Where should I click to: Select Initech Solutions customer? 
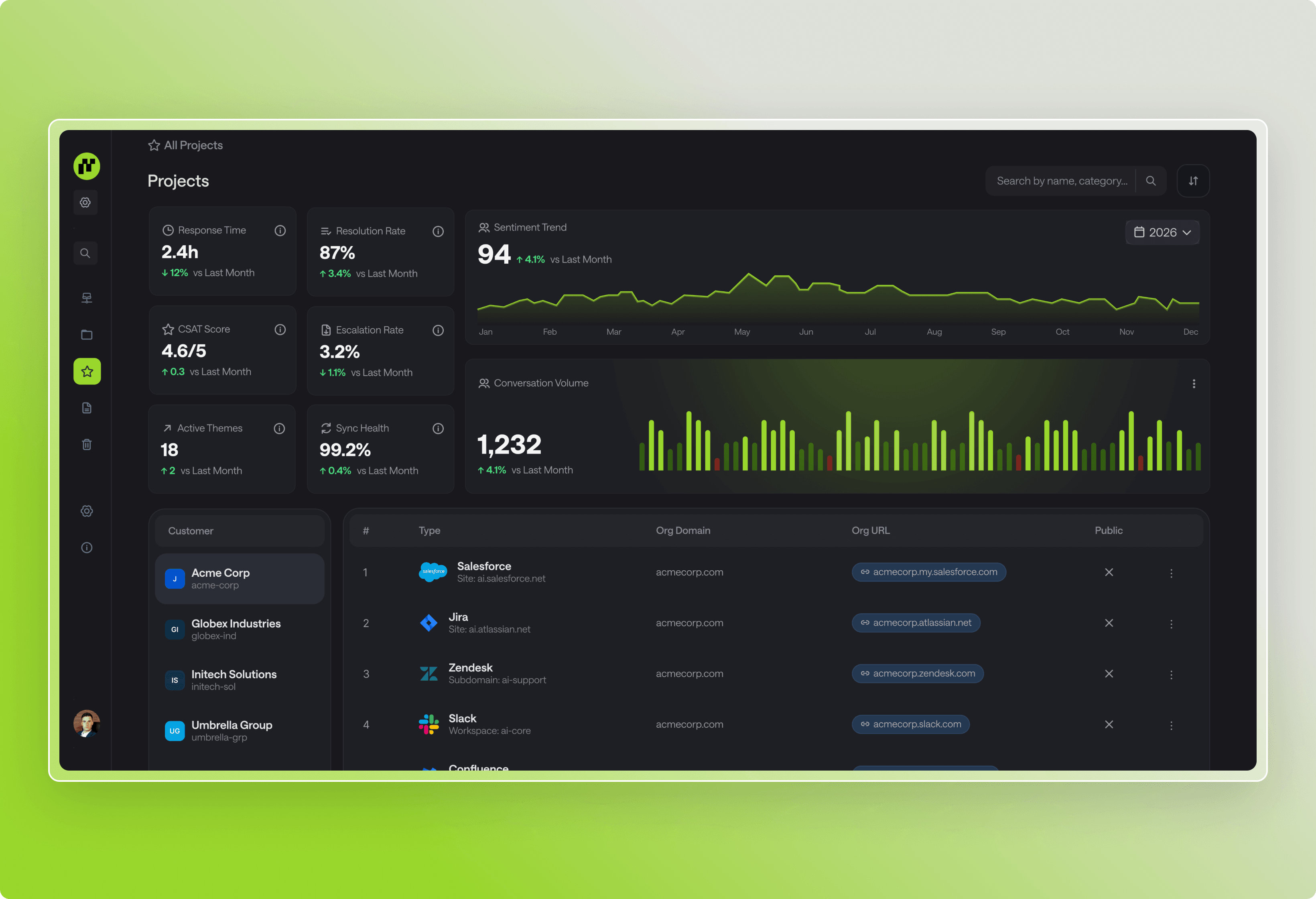(240, 680)
